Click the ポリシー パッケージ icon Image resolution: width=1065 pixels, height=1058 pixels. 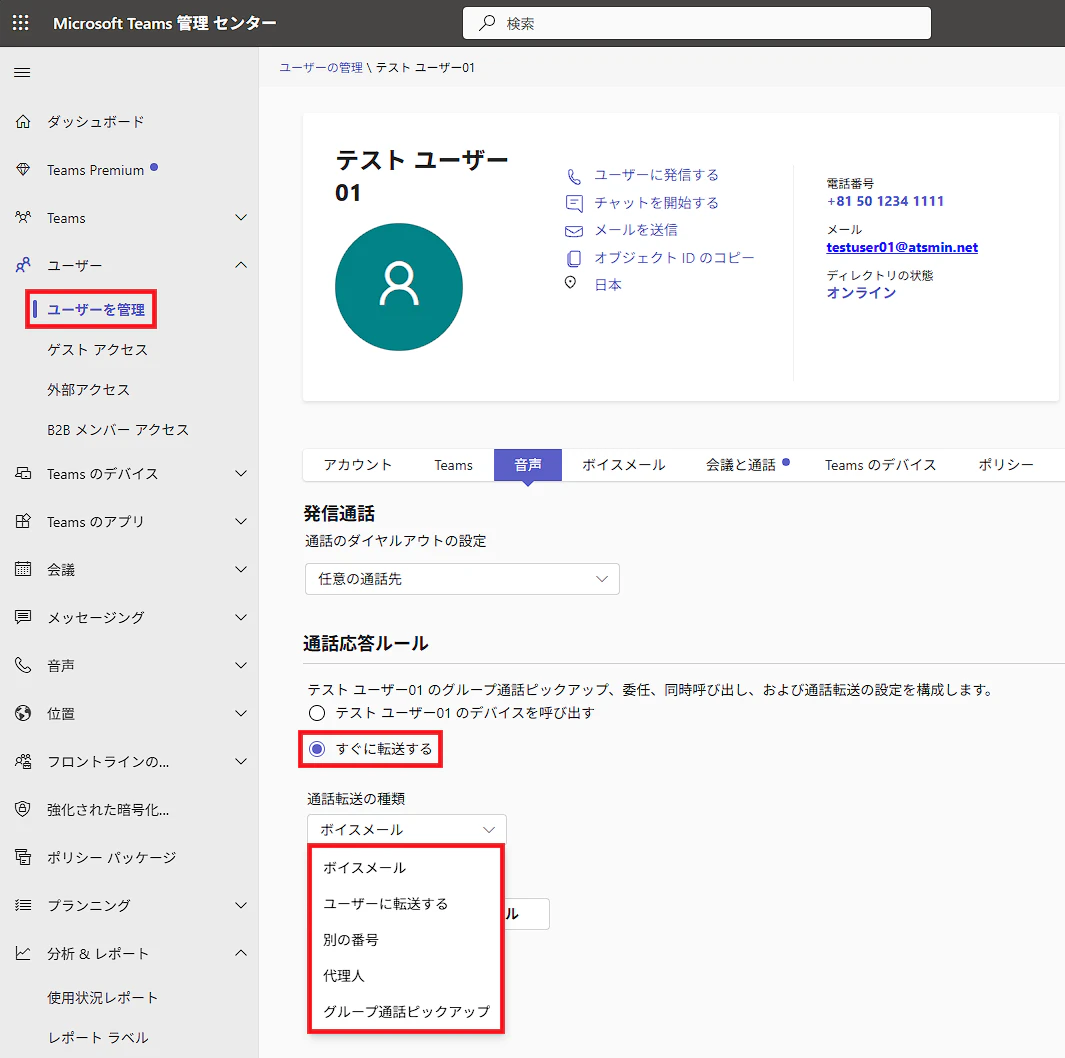coord(23,857)
